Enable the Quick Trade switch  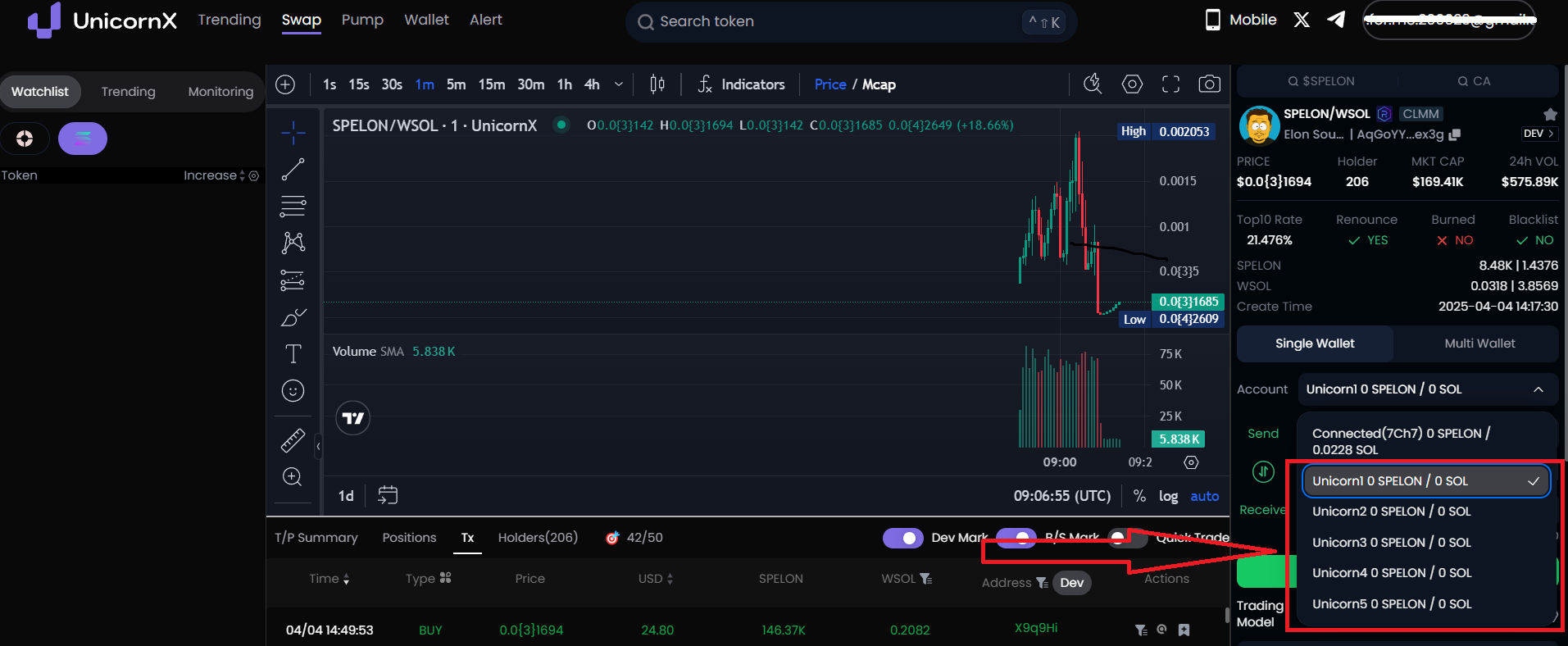pos(1127,538)
